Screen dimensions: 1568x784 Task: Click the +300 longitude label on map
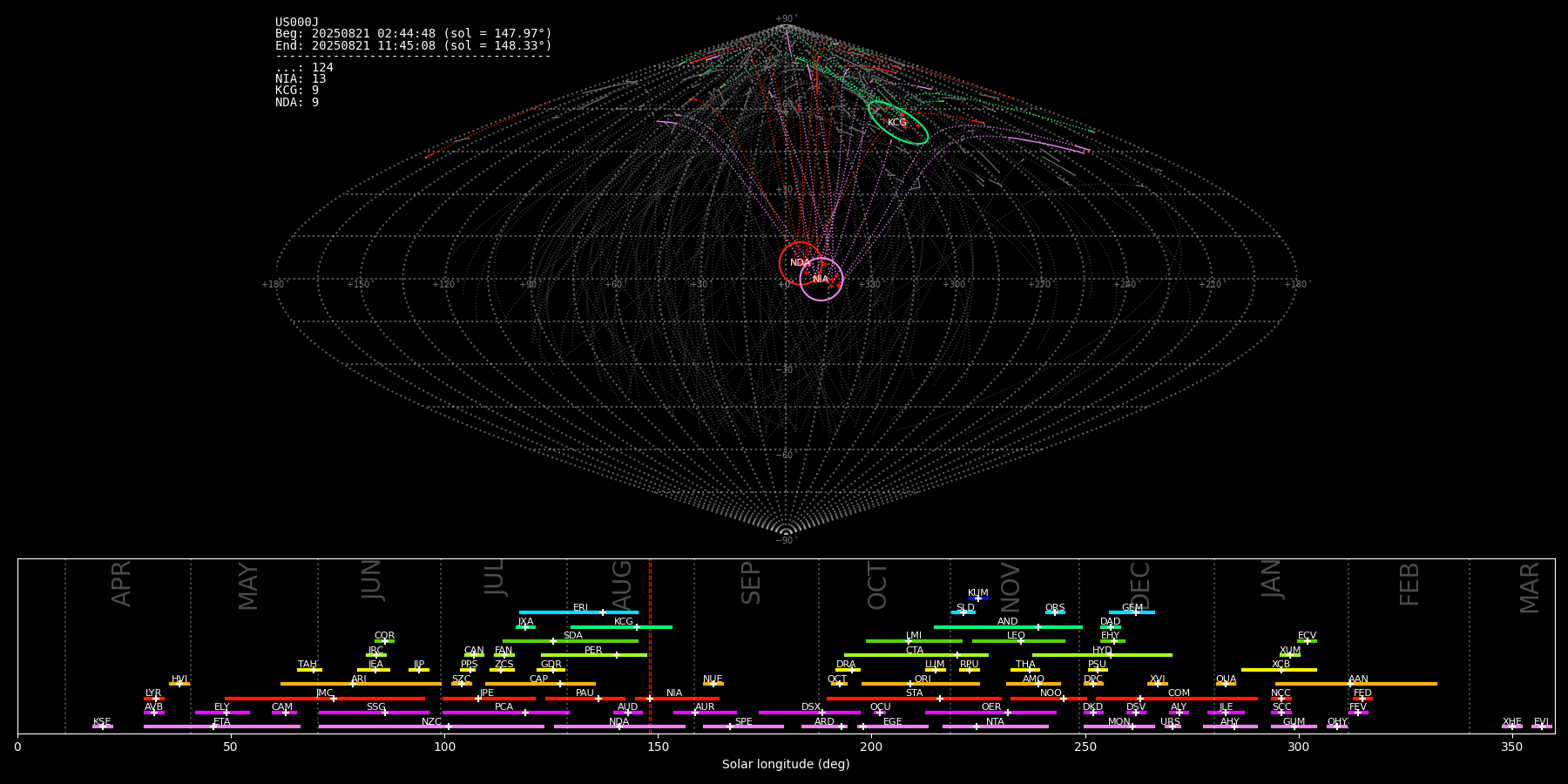955,285
